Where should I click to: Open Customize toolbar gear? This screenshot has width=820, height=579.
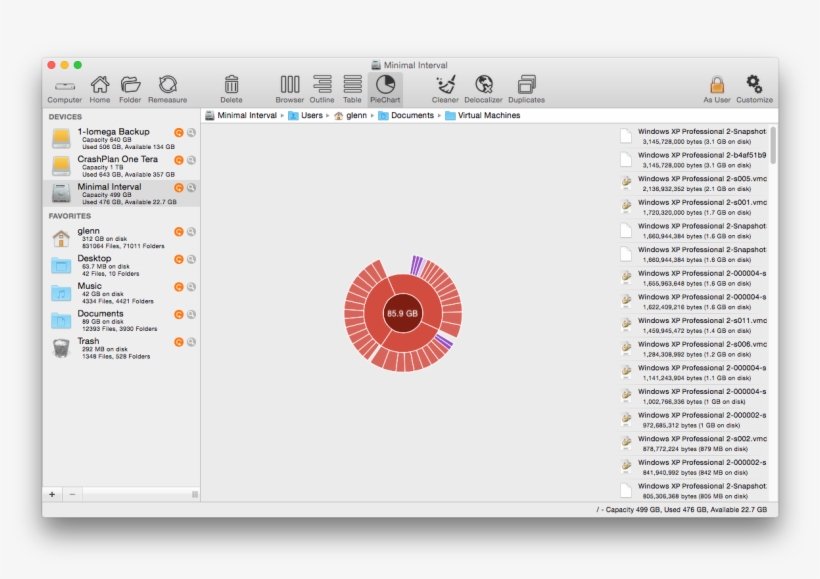(x=754, y=89)
